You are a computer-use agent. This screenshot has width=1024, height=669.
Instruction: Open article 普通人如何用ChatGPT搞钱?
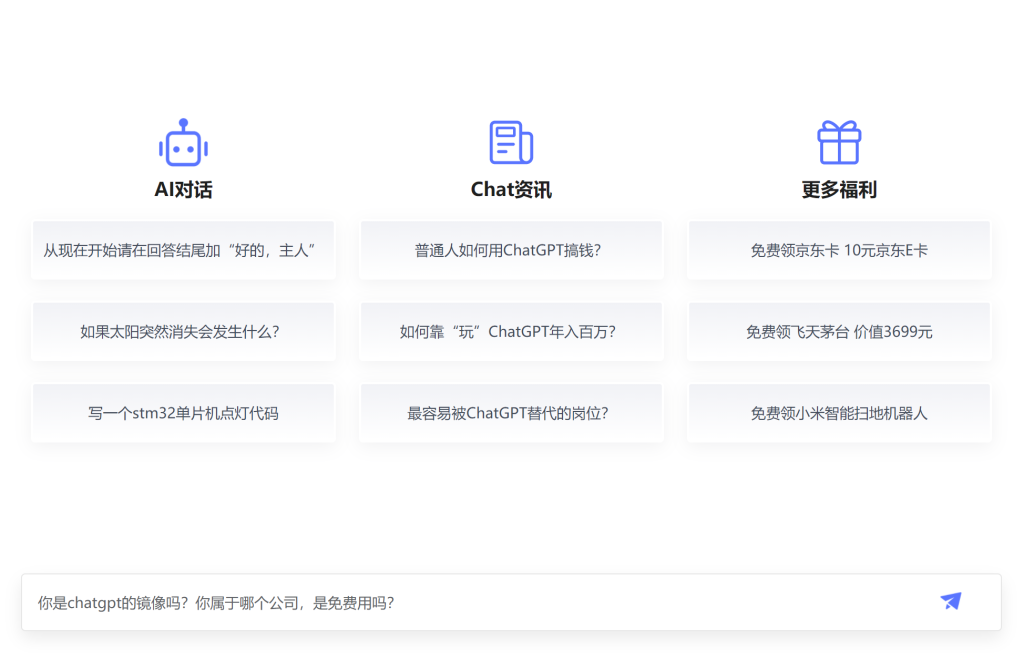click(511, 250)
